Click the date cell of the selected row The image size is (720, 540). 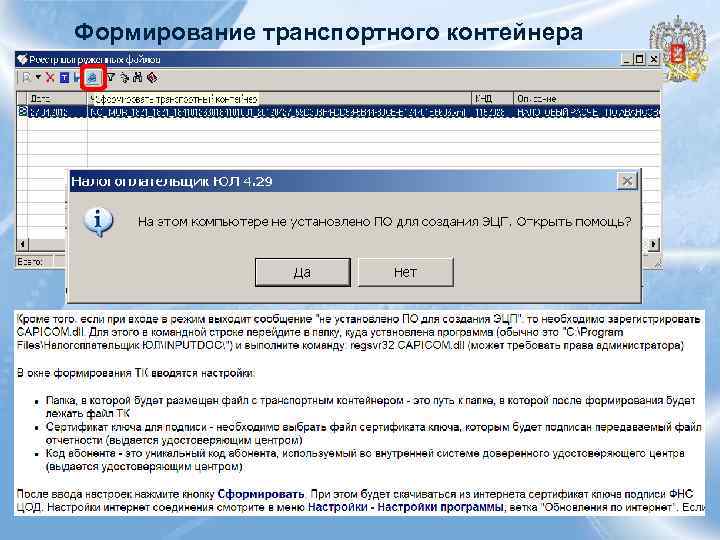click(x=57, y=112)
